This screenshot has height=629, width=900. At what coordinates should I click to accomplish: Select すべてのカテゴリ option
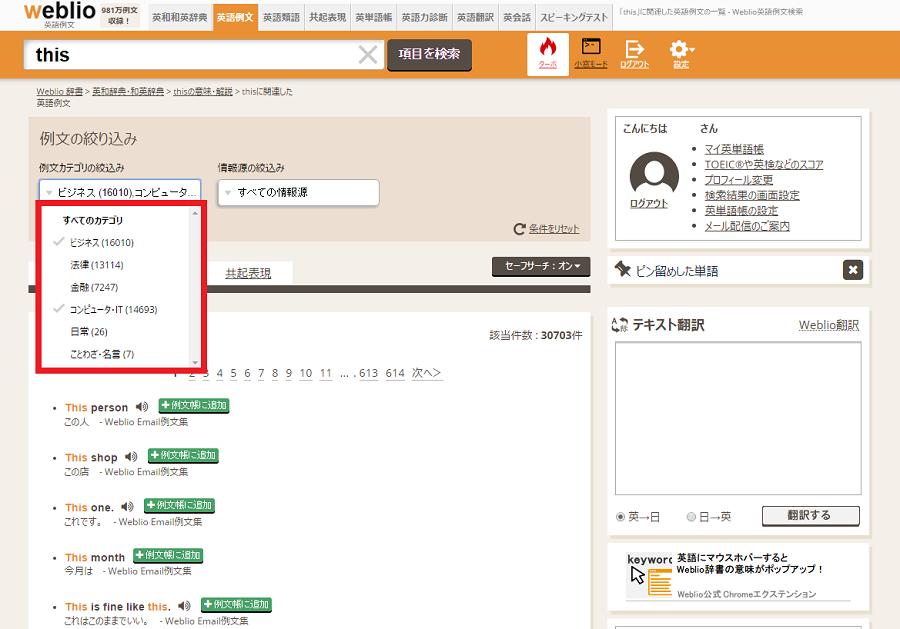pyautogui.click(x=93, y=220)
